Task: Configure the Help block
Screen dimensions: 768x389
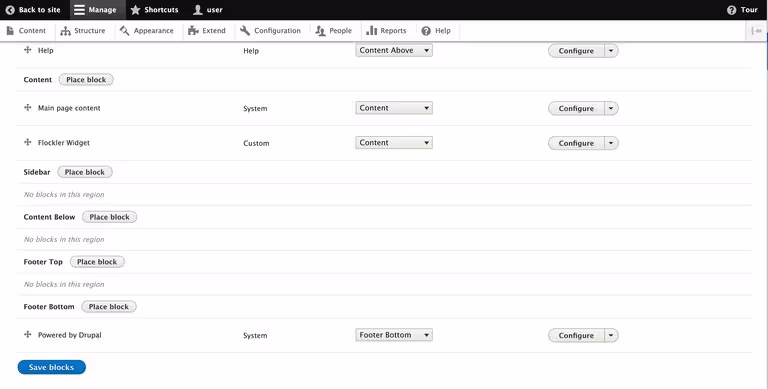Action: pos(576,50)
